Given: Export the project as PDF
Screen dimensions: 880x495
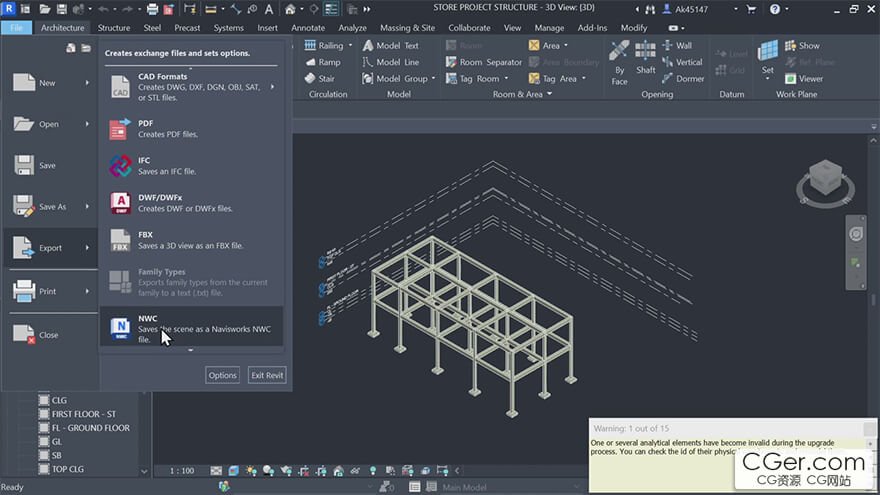Looking at the screenshot, I should tap(192, 129).
